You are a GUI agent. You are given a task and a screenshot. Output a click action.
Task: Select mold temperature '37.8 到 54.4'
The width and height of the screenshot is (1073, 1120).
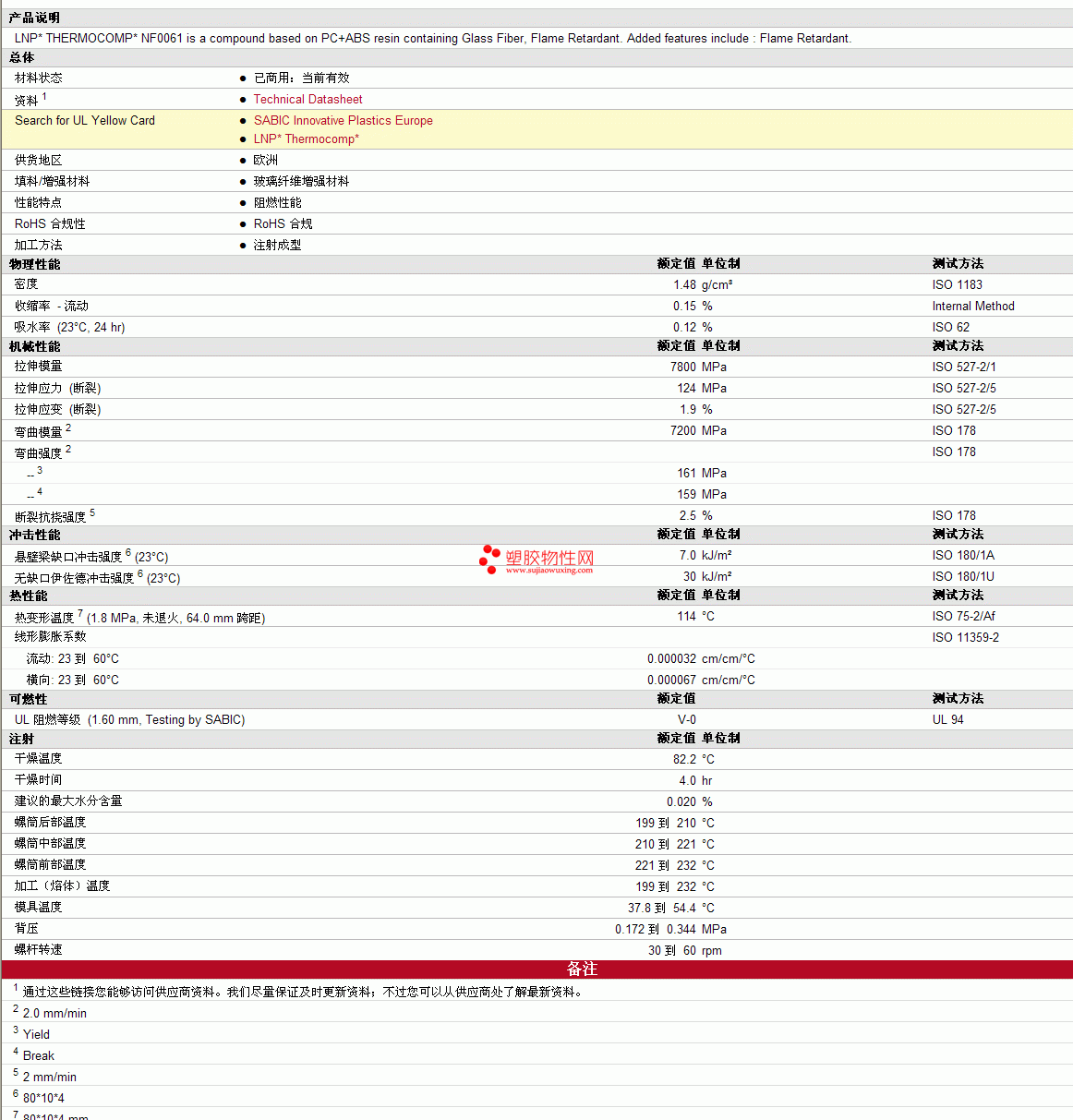662,909
